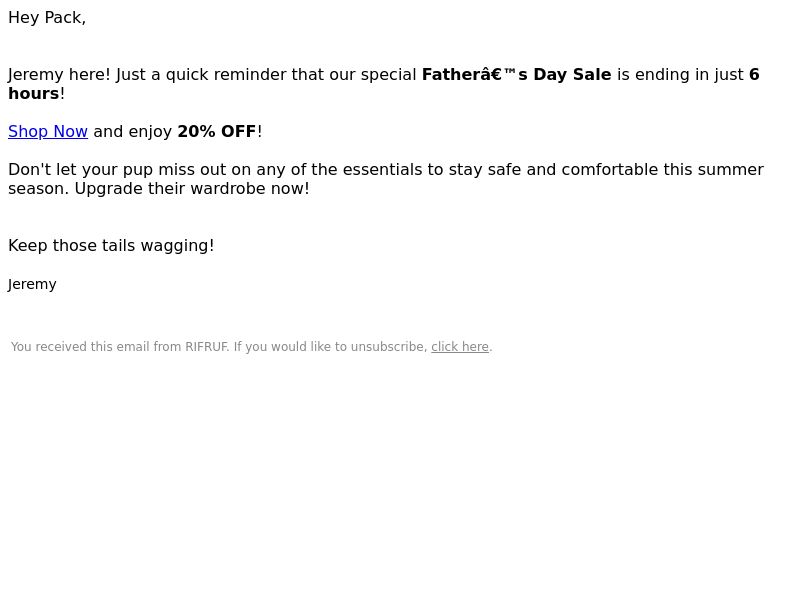Click the bold 6 text
The height and width of the screenshot is (600, 800).
[754, 74]
